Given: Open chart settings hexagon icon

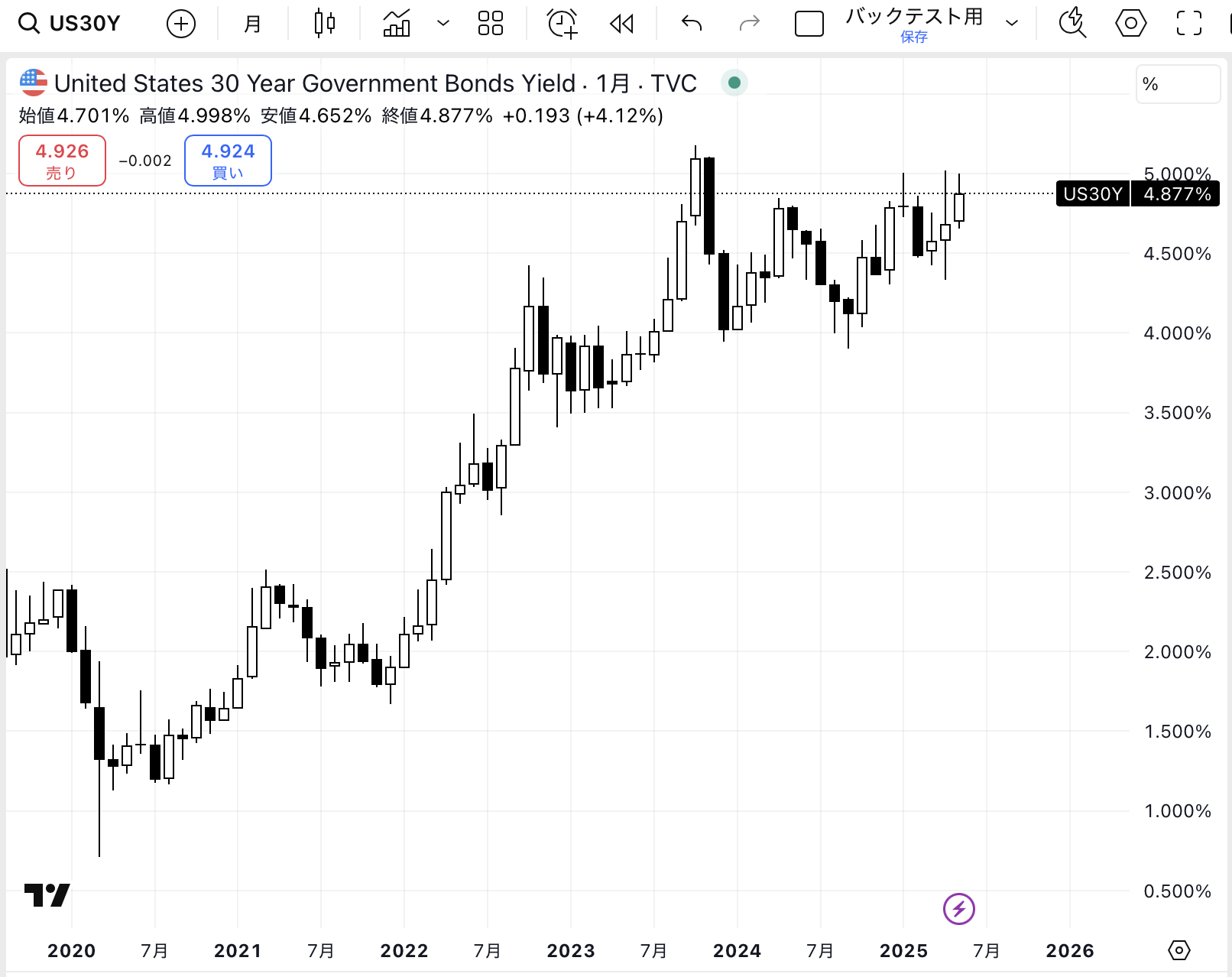Looking at the screenshot, I should (x=1131, y=24).
